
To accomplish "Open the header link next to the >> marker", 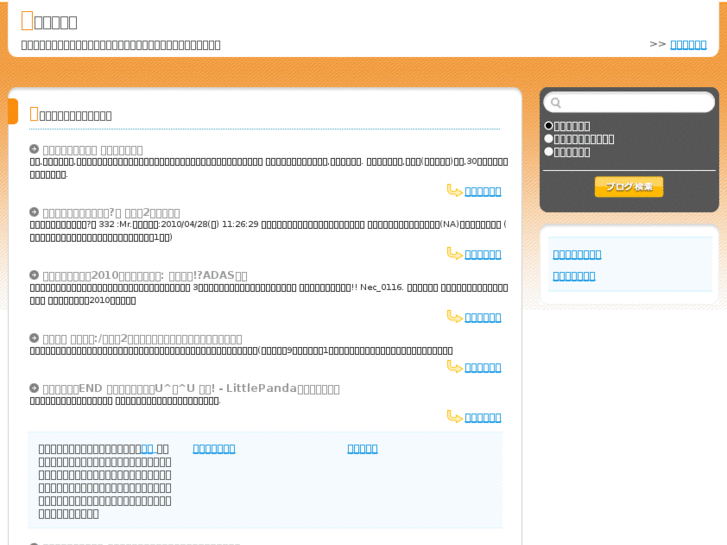I will tap(688, 45).
